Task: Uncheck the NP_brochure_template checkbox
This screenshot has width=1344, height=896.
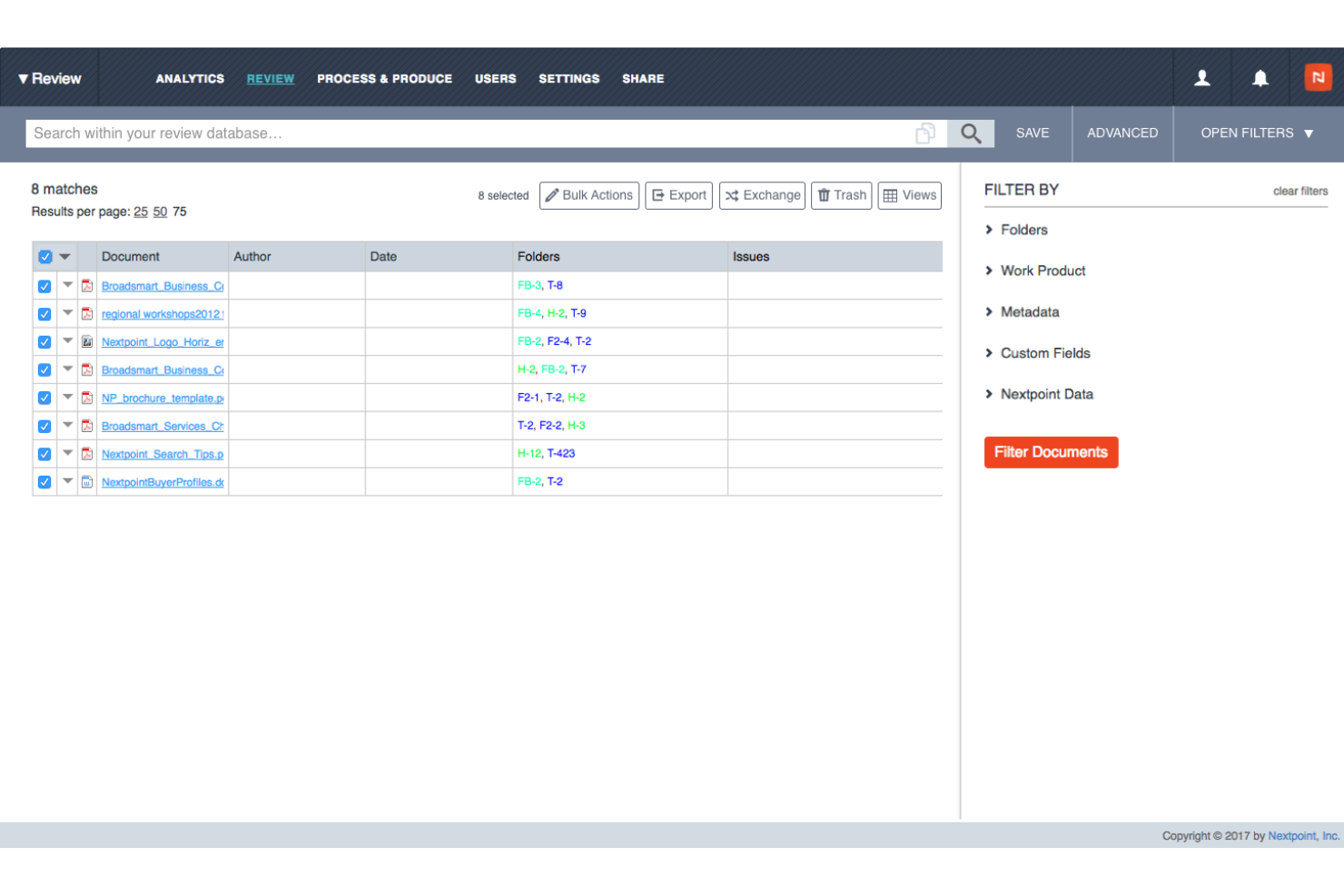Action: (x=44, y=398)
